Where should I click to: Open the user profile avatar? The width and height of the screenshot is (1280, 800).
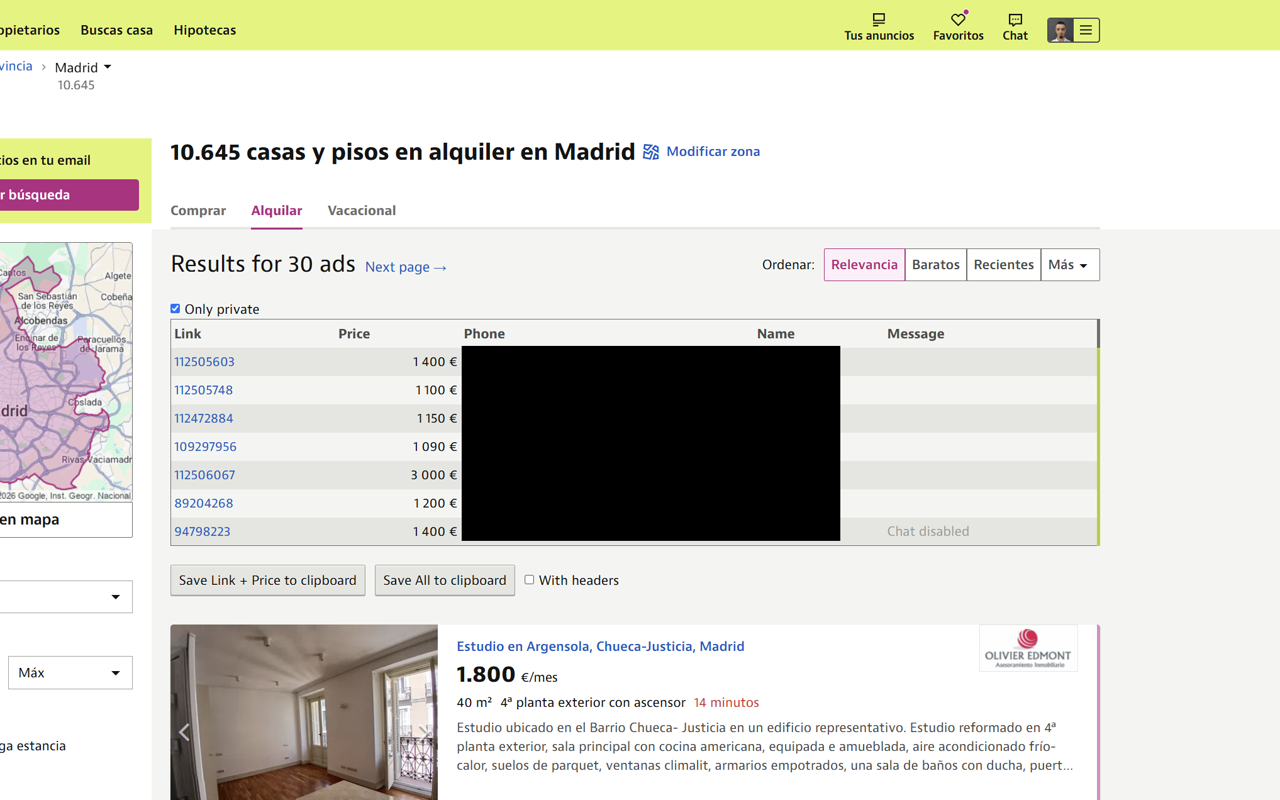coord(1060,30)
